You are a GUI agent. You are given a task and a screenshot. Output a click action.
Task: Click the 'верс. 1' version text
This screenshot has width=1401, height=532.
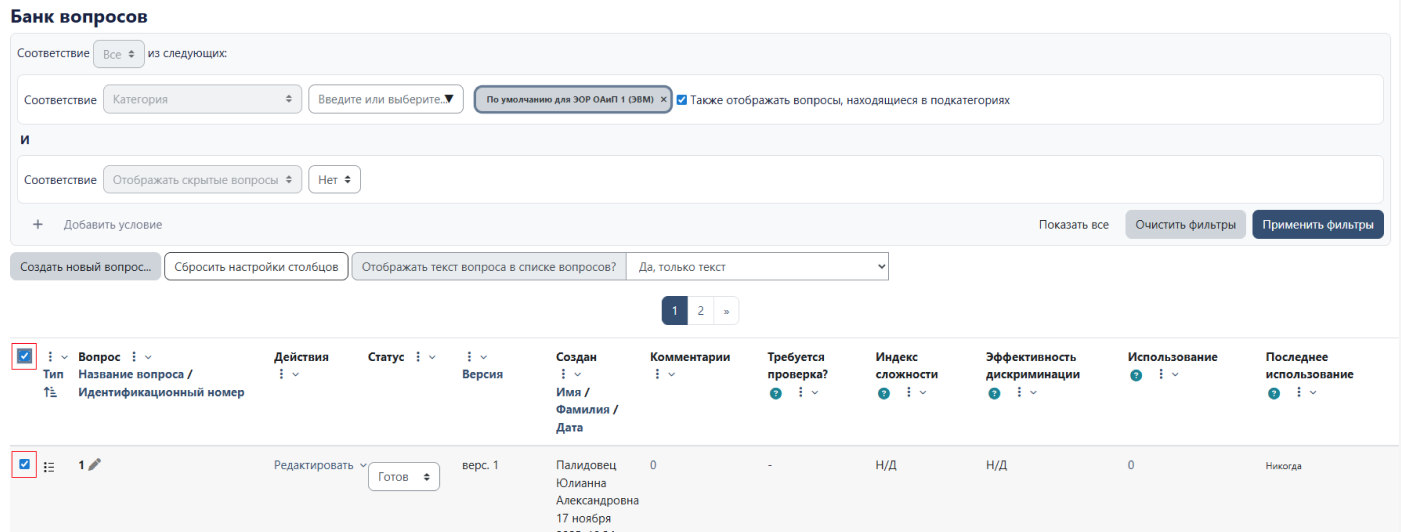tap(480, 466)
